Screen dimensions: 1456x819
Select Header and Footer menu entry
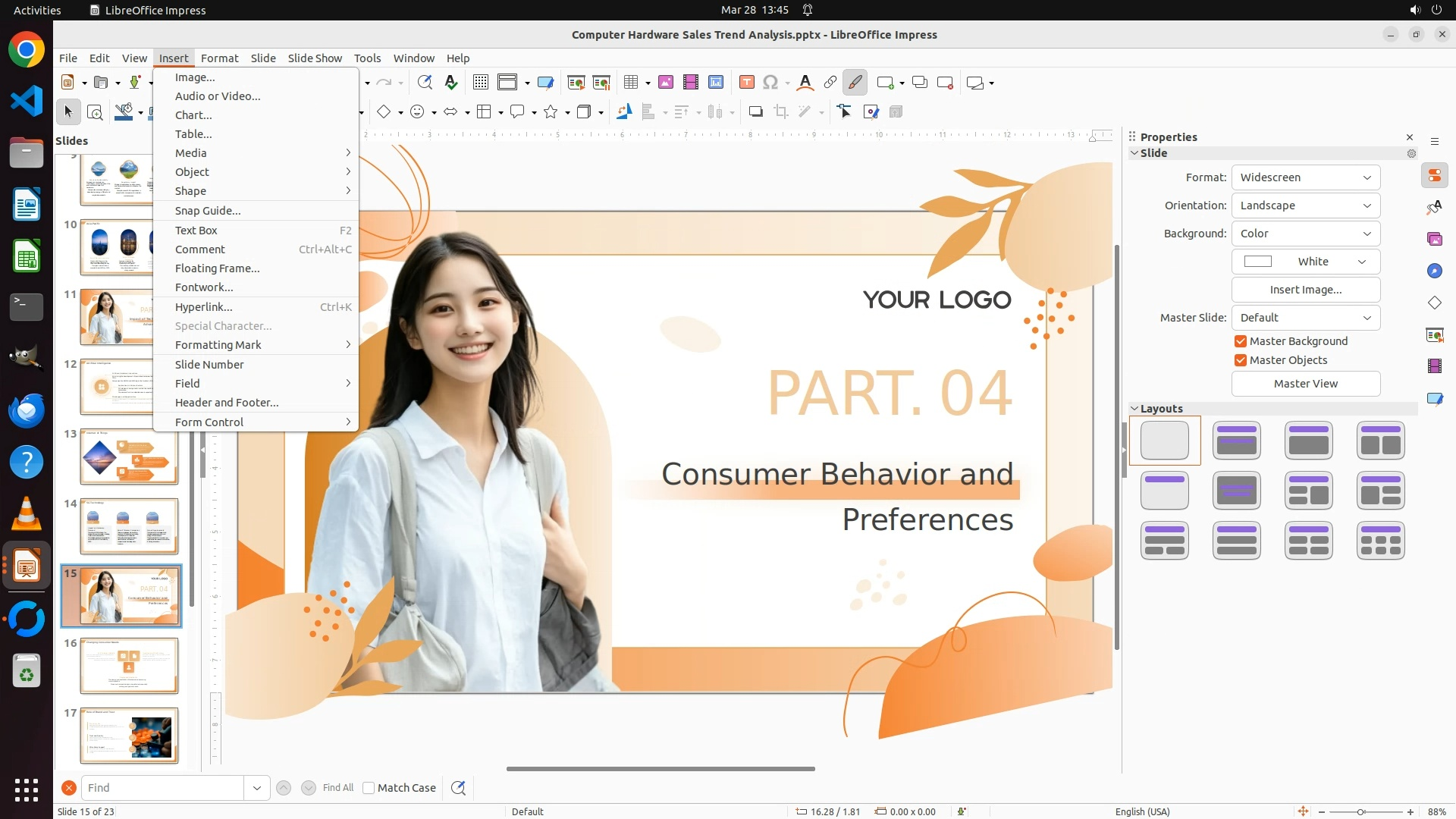[227, 403]
